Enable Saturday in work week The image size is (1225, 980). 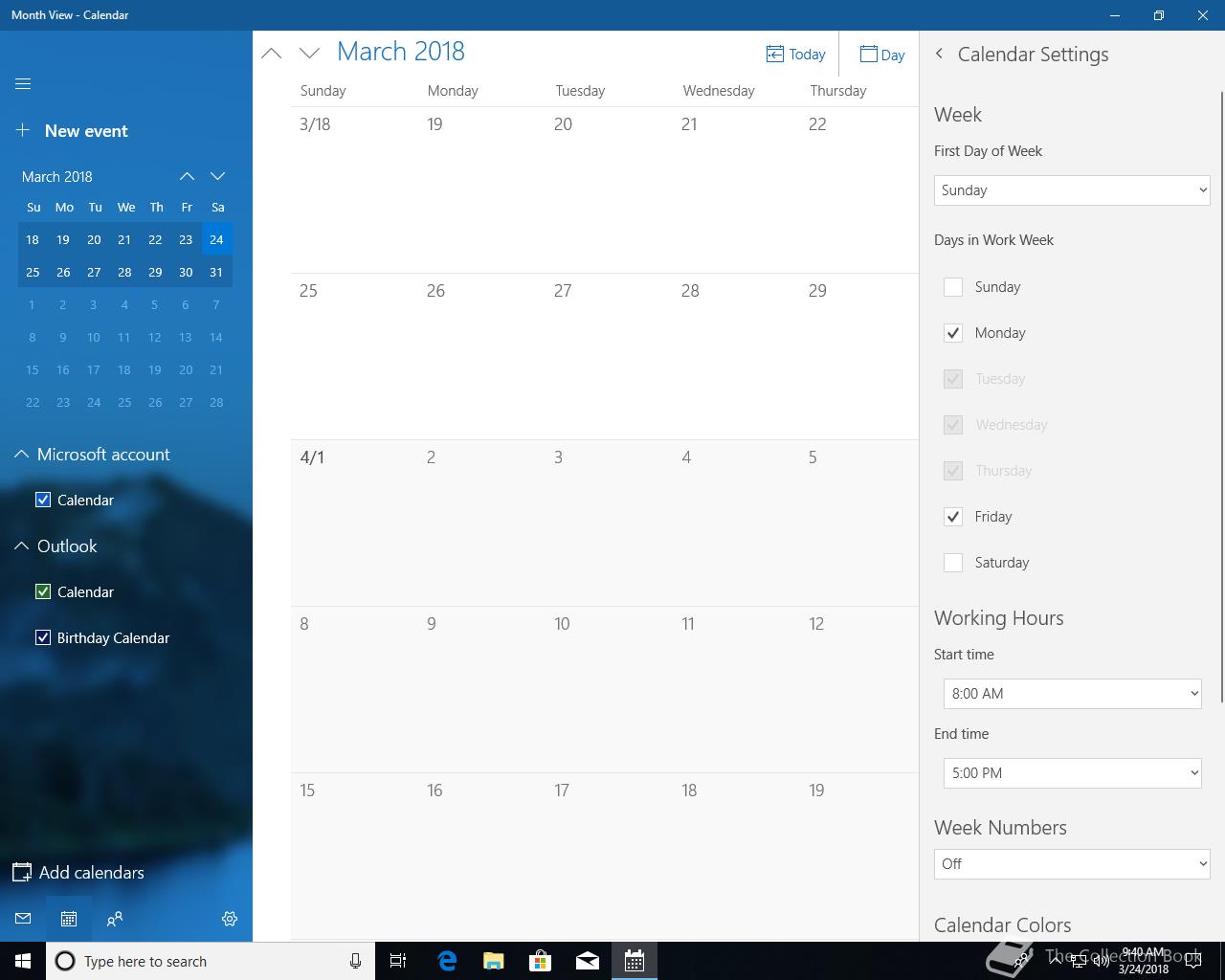click(953, 563)
